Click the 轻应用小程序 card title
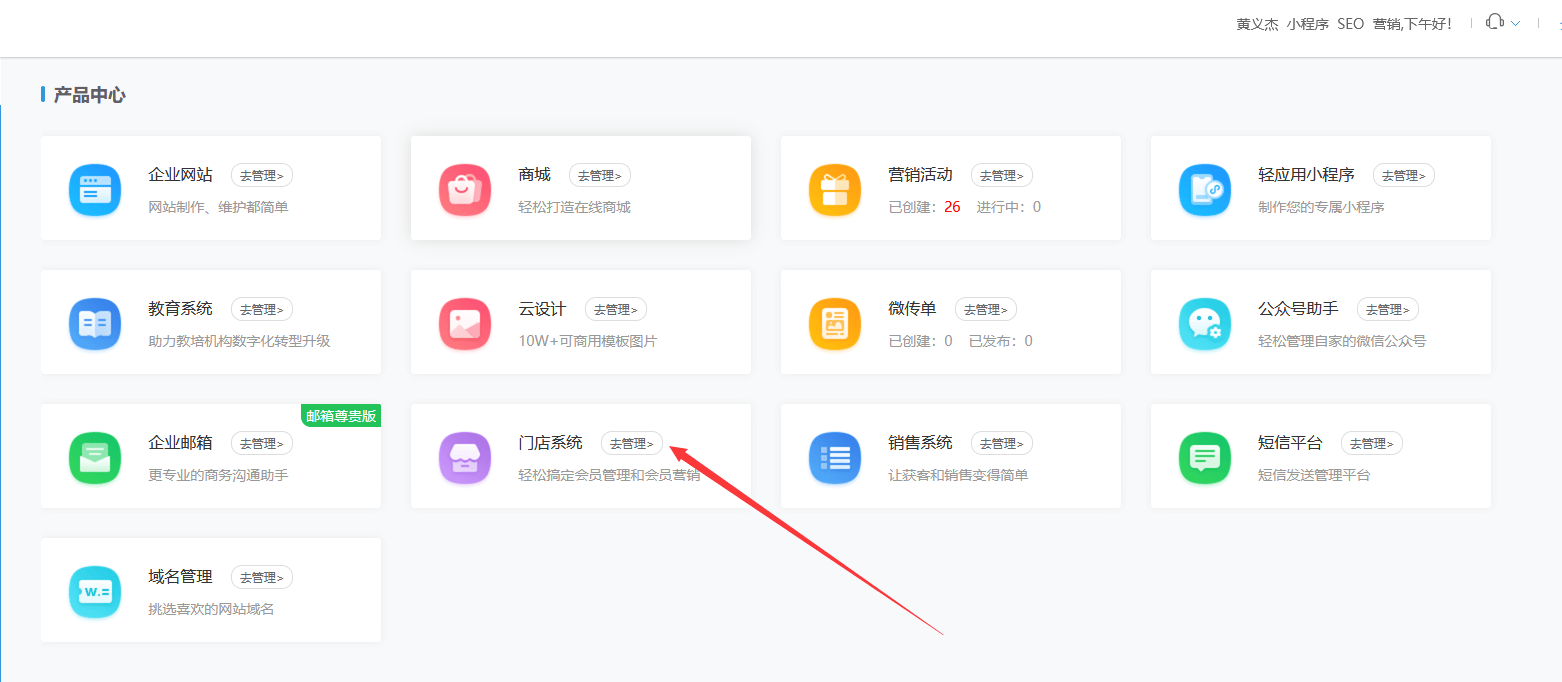Viewport: 1562px width, 682px height. 1306,175
